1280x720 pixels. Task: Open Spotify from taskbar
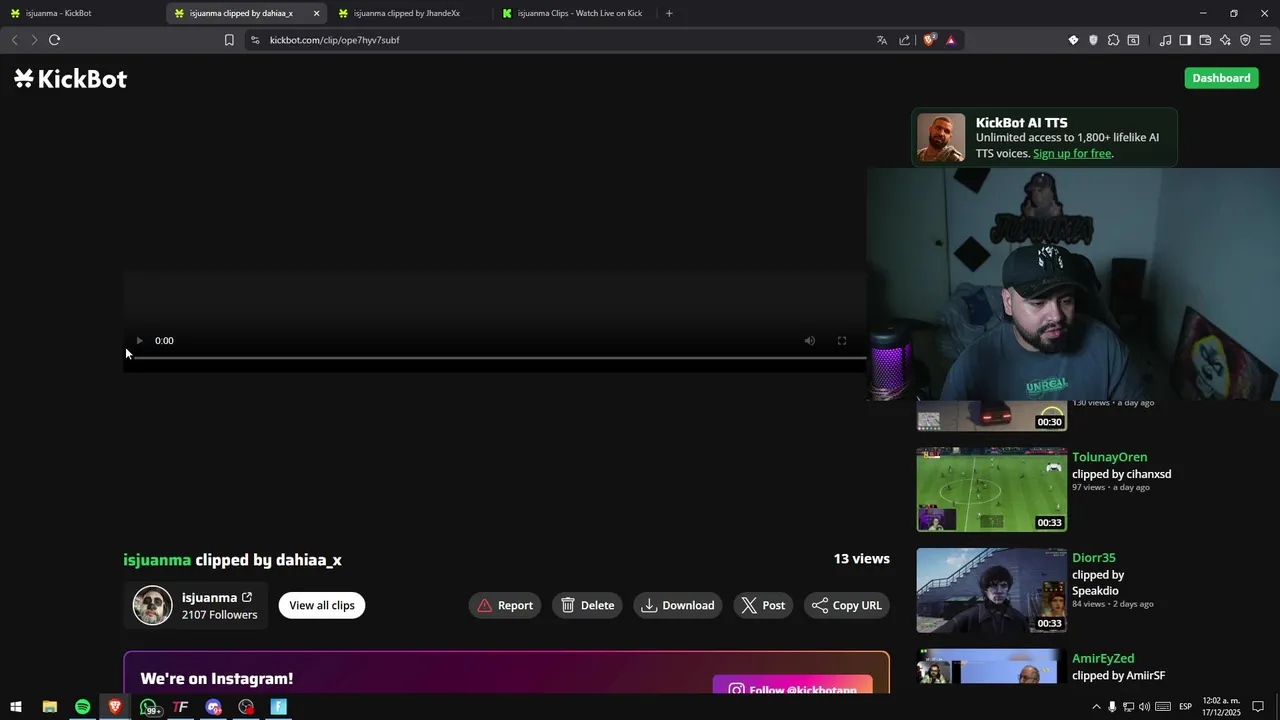[82, 707]
